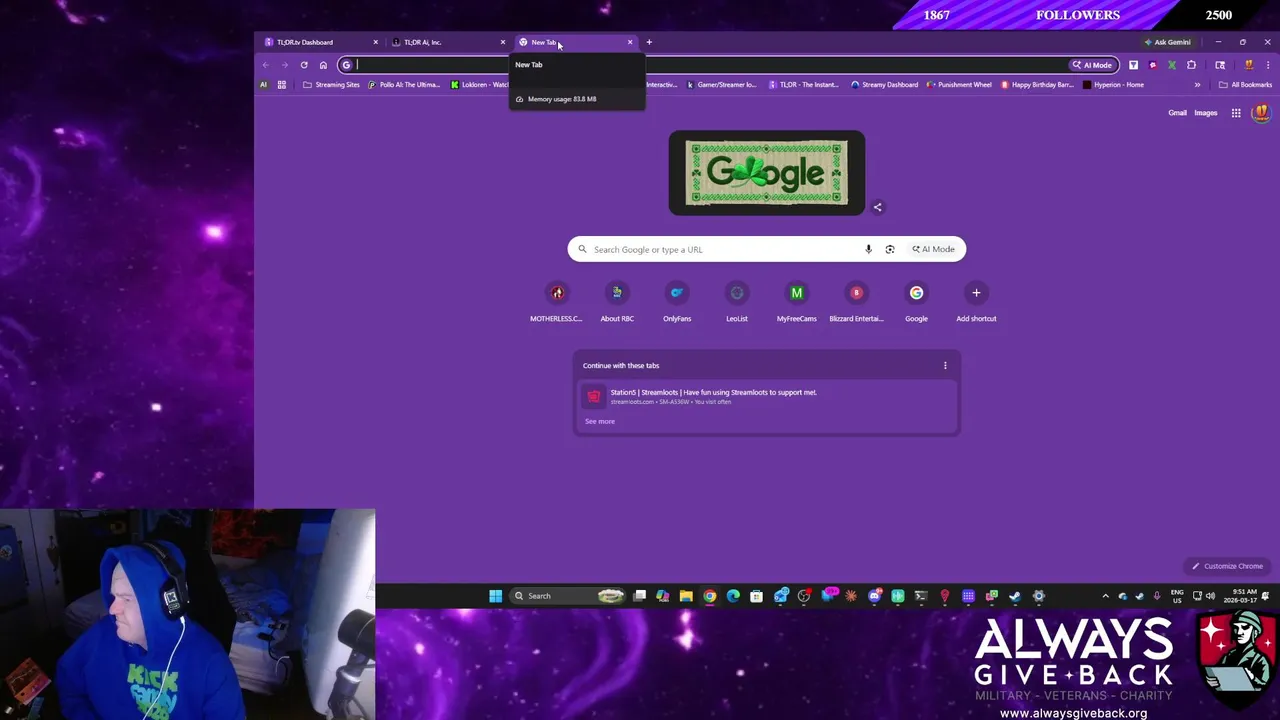Open Discord from the taskbar

coord(874,596)
